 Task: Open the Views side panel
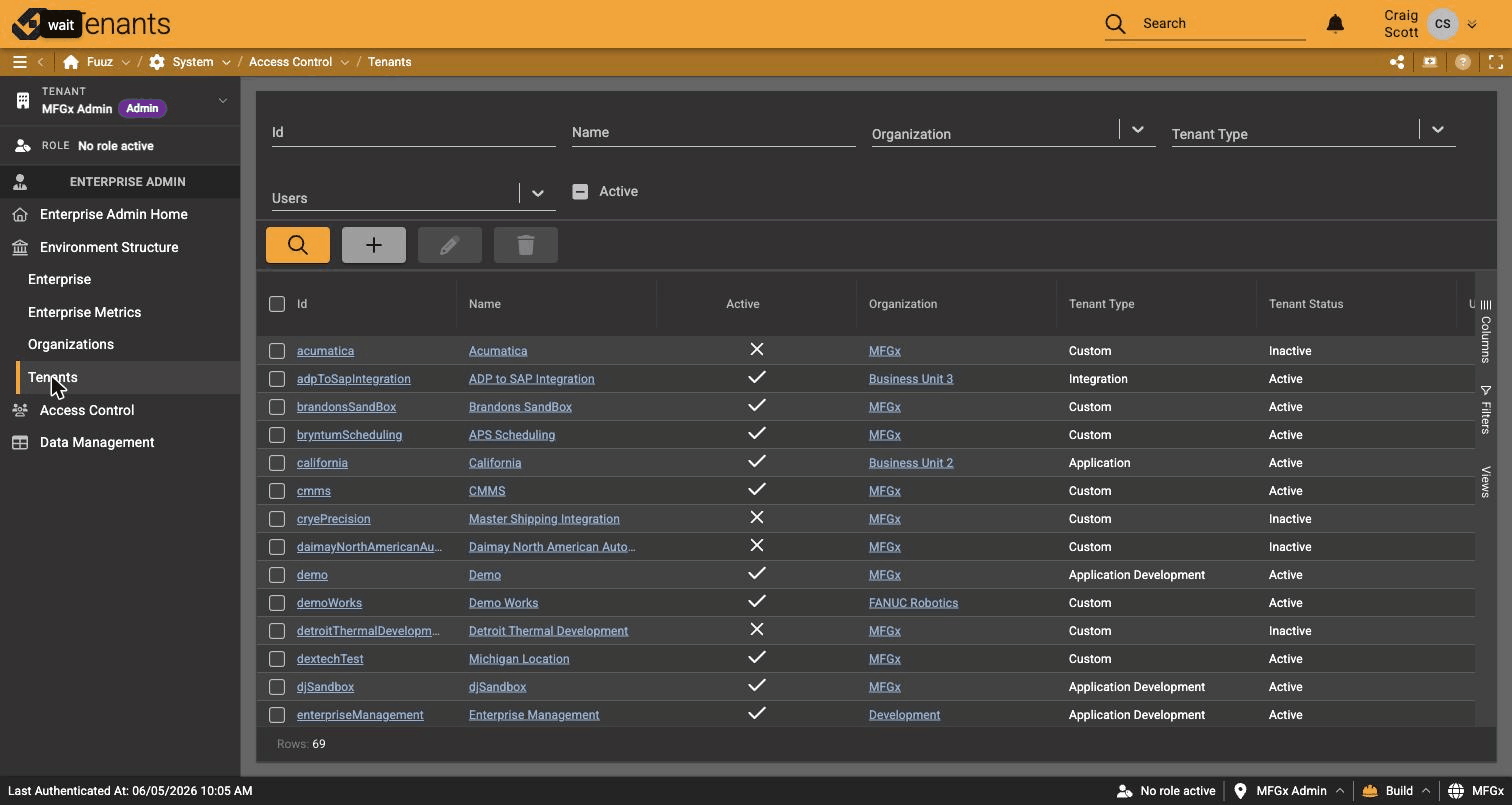[1486, 481]
